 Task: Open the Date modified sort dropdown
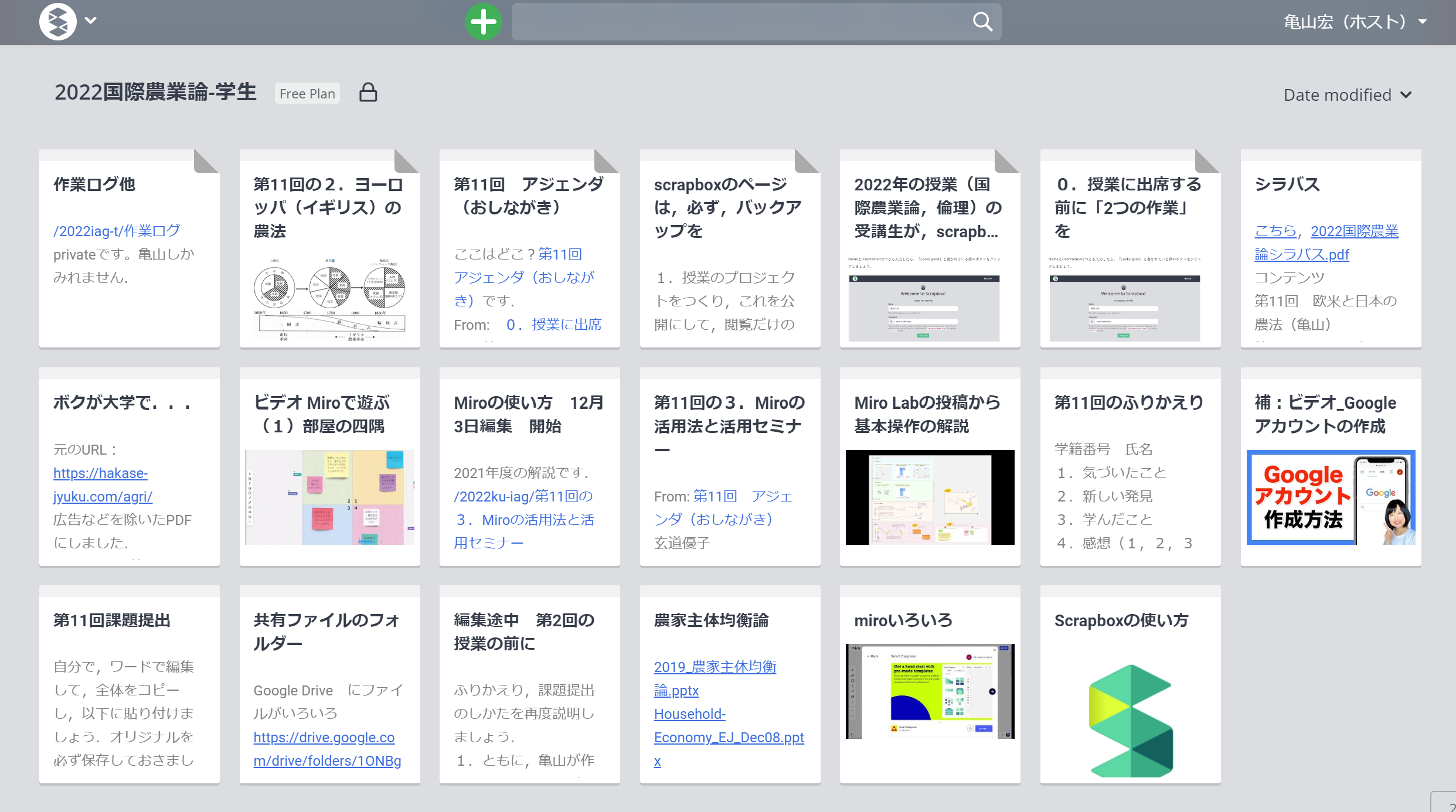coord(1348,95)
